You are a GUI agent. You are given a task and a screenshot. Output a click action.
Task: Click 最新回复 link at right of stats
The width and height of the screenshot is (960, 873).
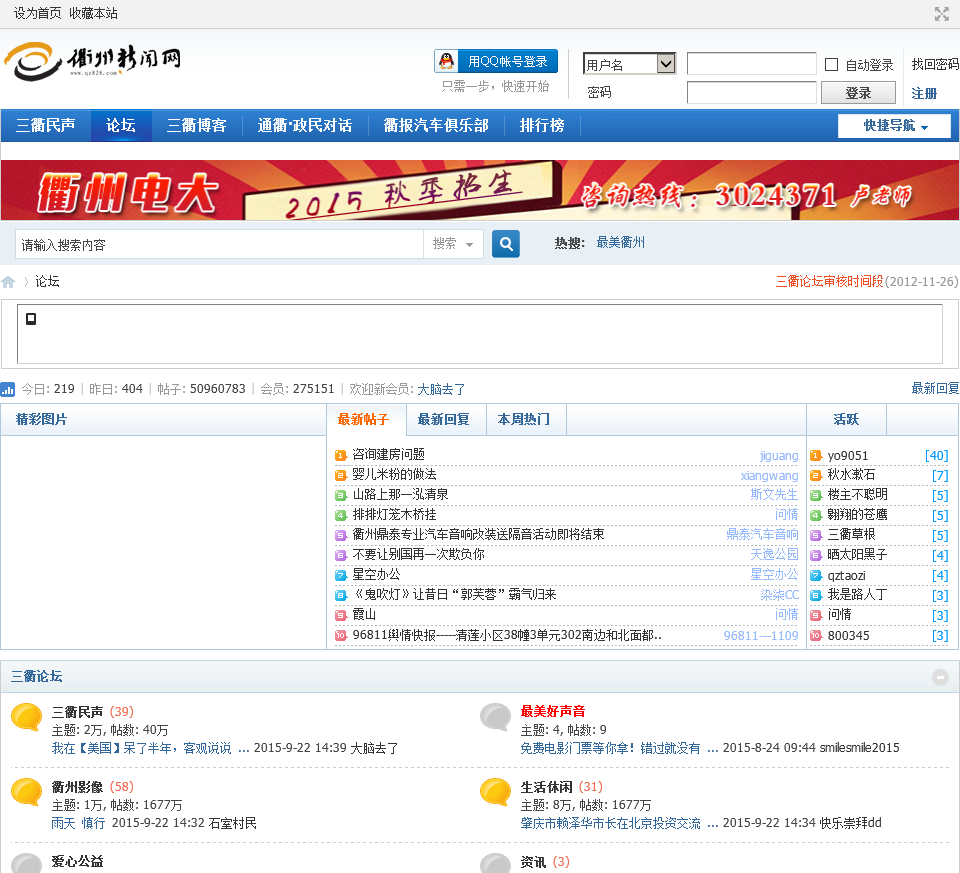935,388
